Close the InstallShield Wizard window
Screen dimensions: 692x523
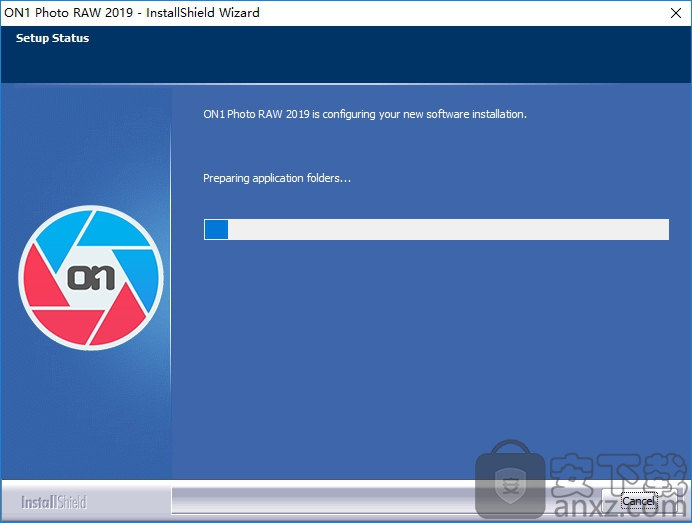[676, 13]
